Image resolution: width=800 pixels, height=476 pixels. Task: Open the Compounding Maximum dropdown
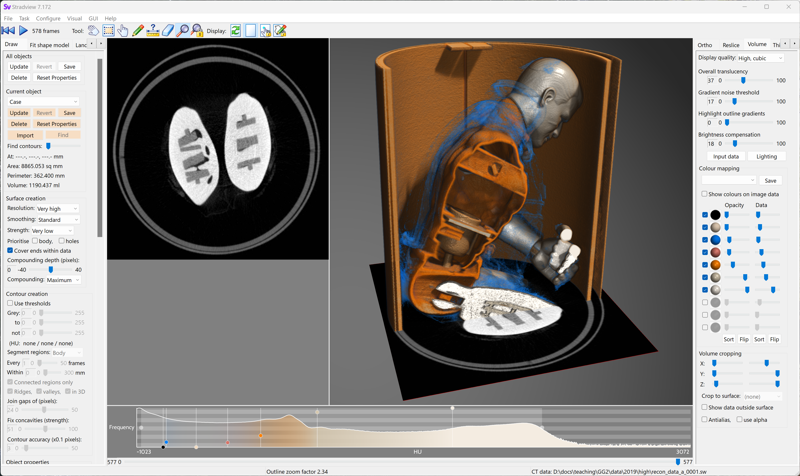pyautogui.click(x=63, y=280)
